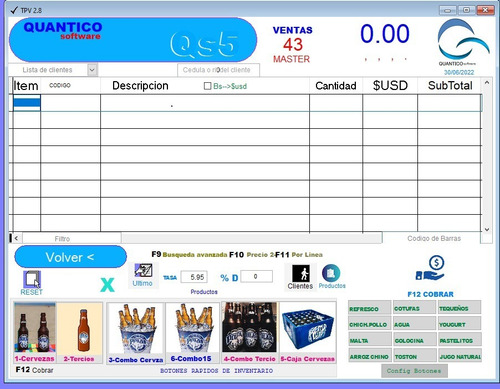
Task: Click the Config Botones button
Action: coord(414,371)
